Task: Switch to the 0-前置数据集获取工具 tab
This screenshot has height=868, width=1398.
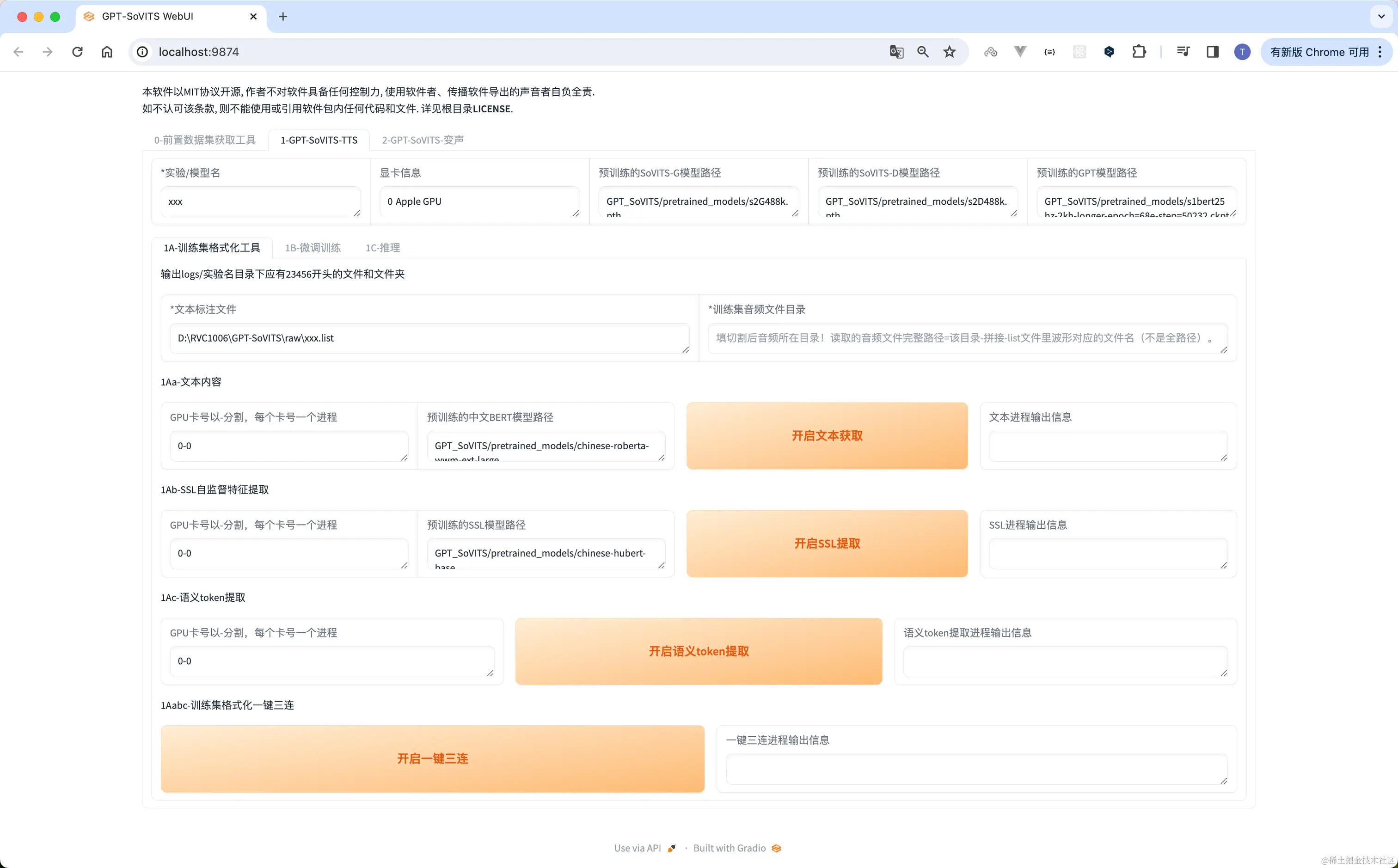Action: click(x=204, y=140)
